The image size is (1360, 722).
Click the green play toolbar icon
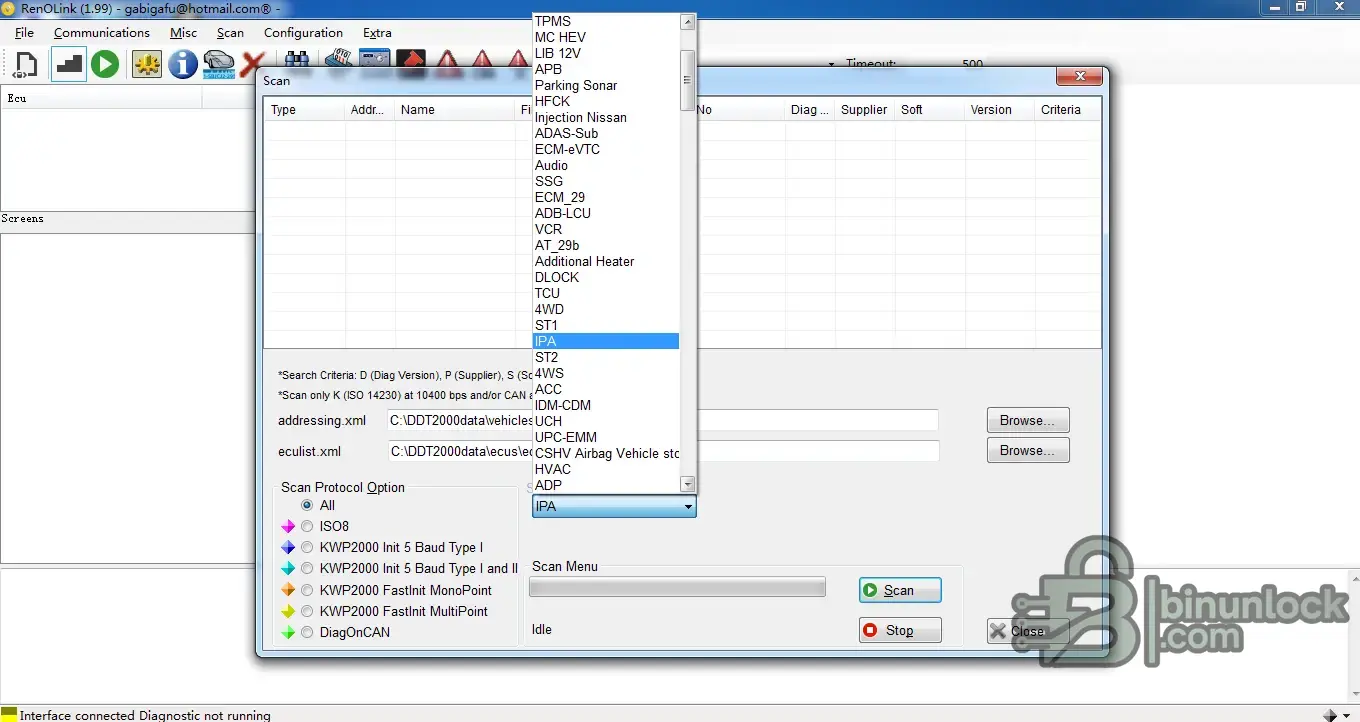[x=105, y=65]
